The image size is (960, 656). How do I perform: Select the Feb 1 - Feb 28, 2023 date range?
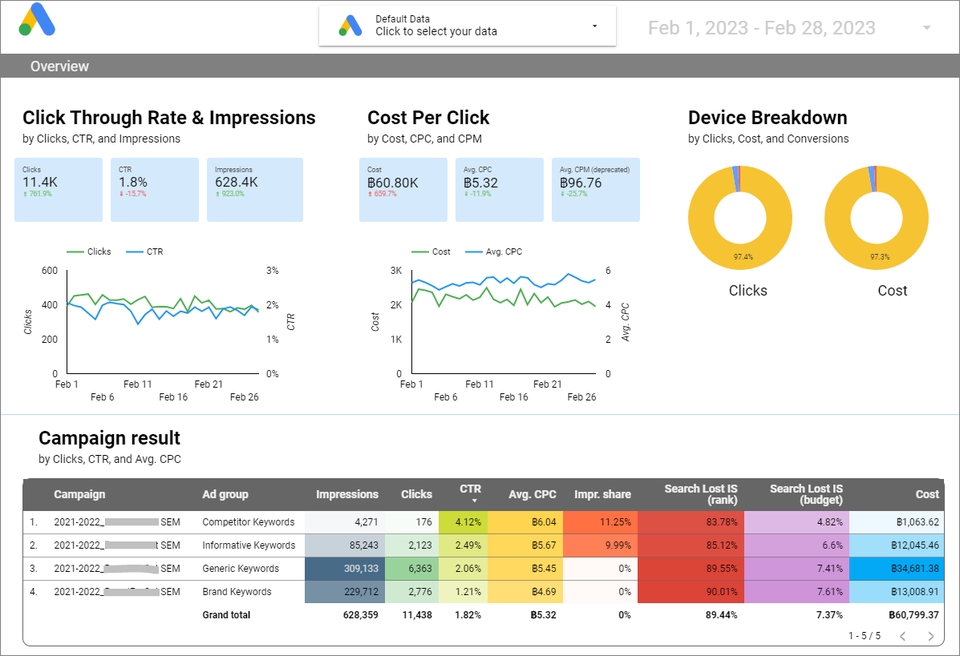coord(762,28)
